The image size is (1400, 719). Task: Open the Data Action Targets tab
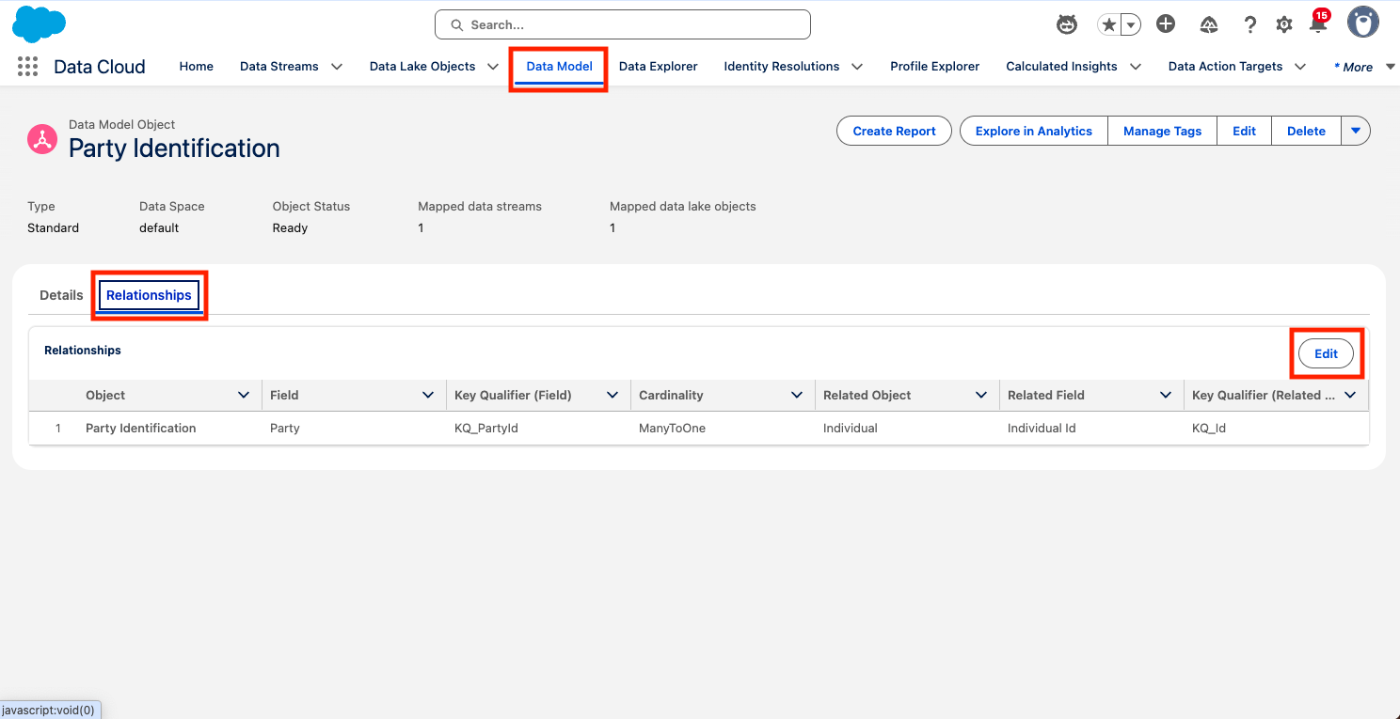[x=1225, y=66]
